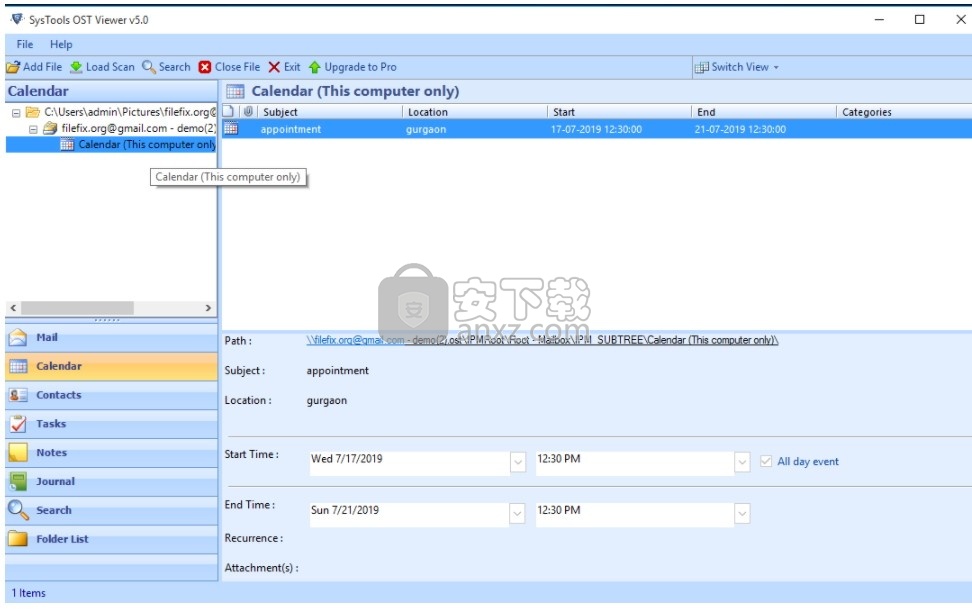Open the End Time 12:30 PM dropdown
This screenshot has width=972, height=609.
pos(742,513)
